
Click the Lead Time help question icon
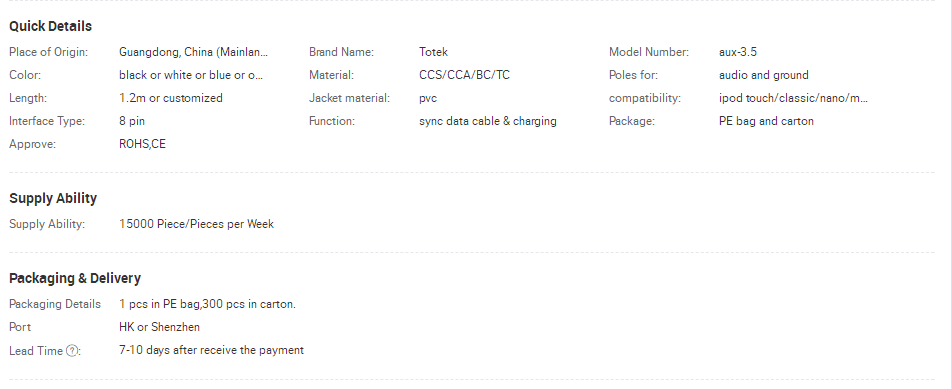coord(72,351)
